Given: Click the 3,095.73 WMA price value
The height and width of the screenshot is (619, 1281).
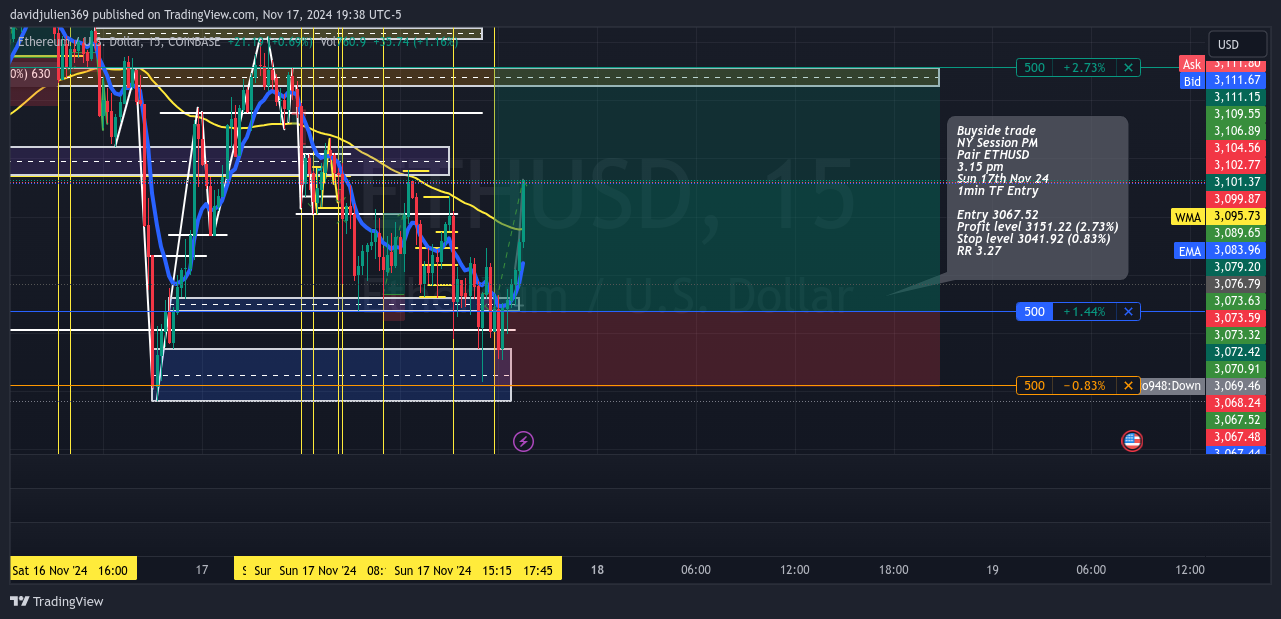Looking at the screenshot, I should [1237, 217].
